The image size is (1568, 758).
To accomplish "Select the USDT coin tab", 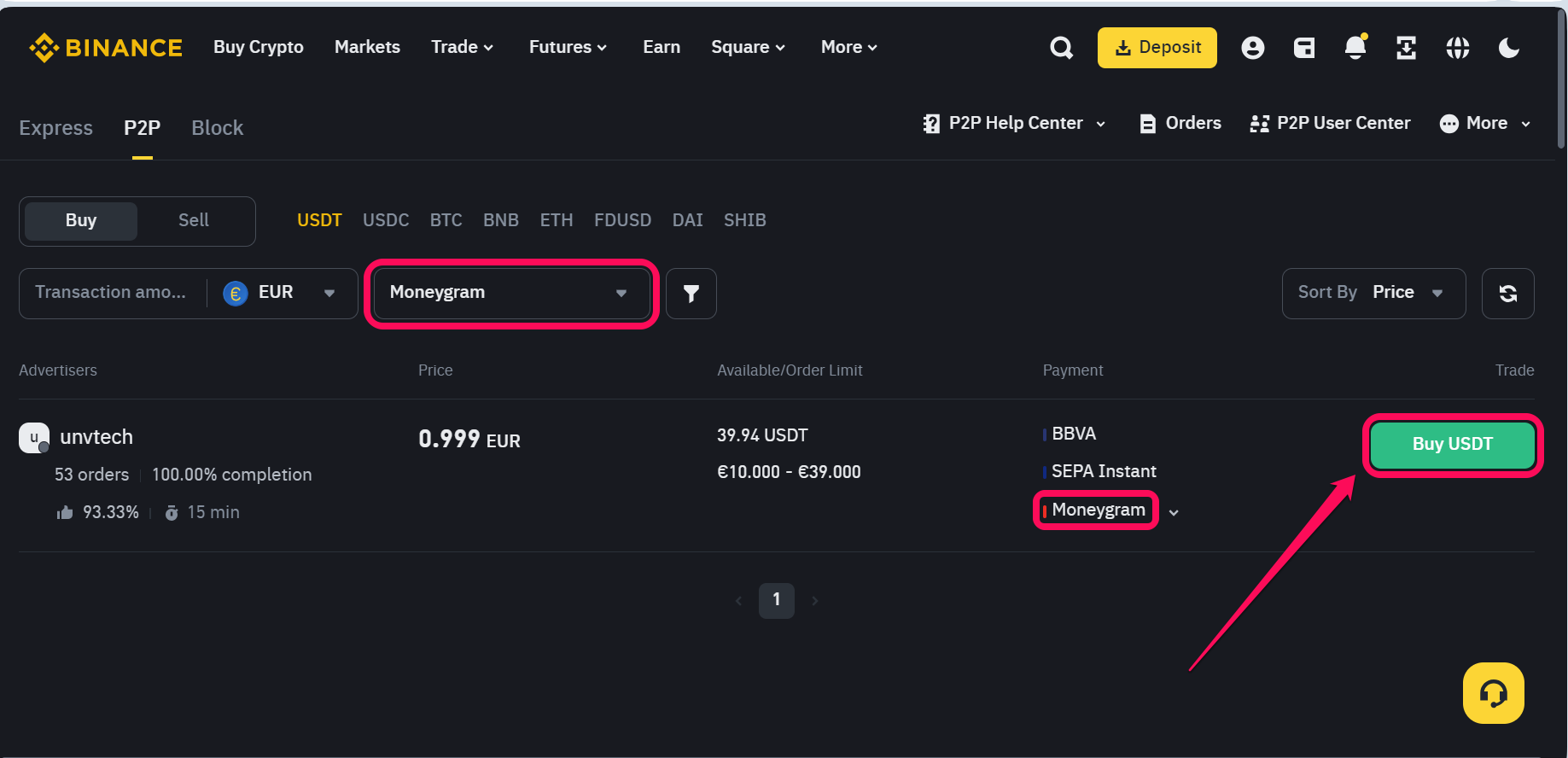I will point(319,221).
